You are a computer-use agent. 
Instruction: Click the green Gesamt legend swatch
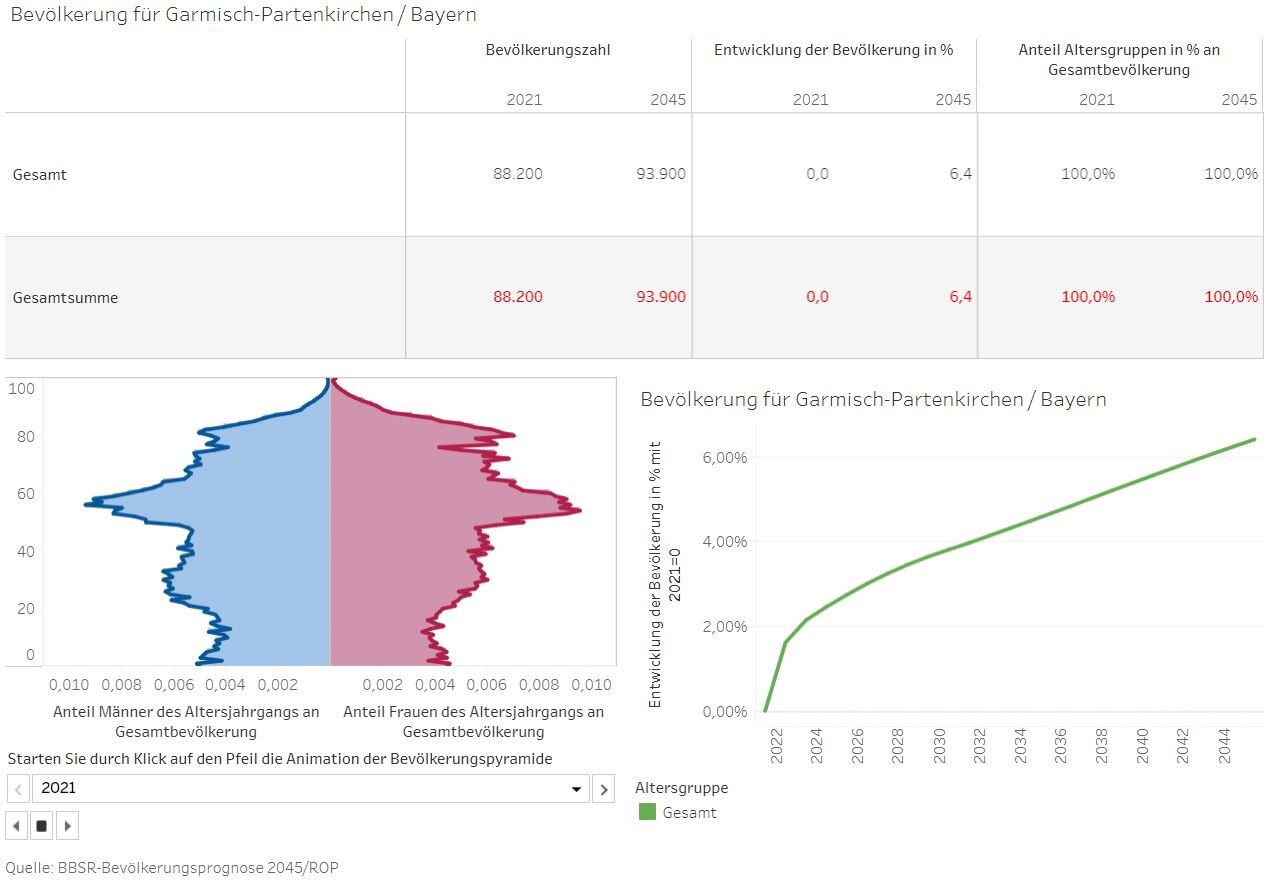[646, 813]
